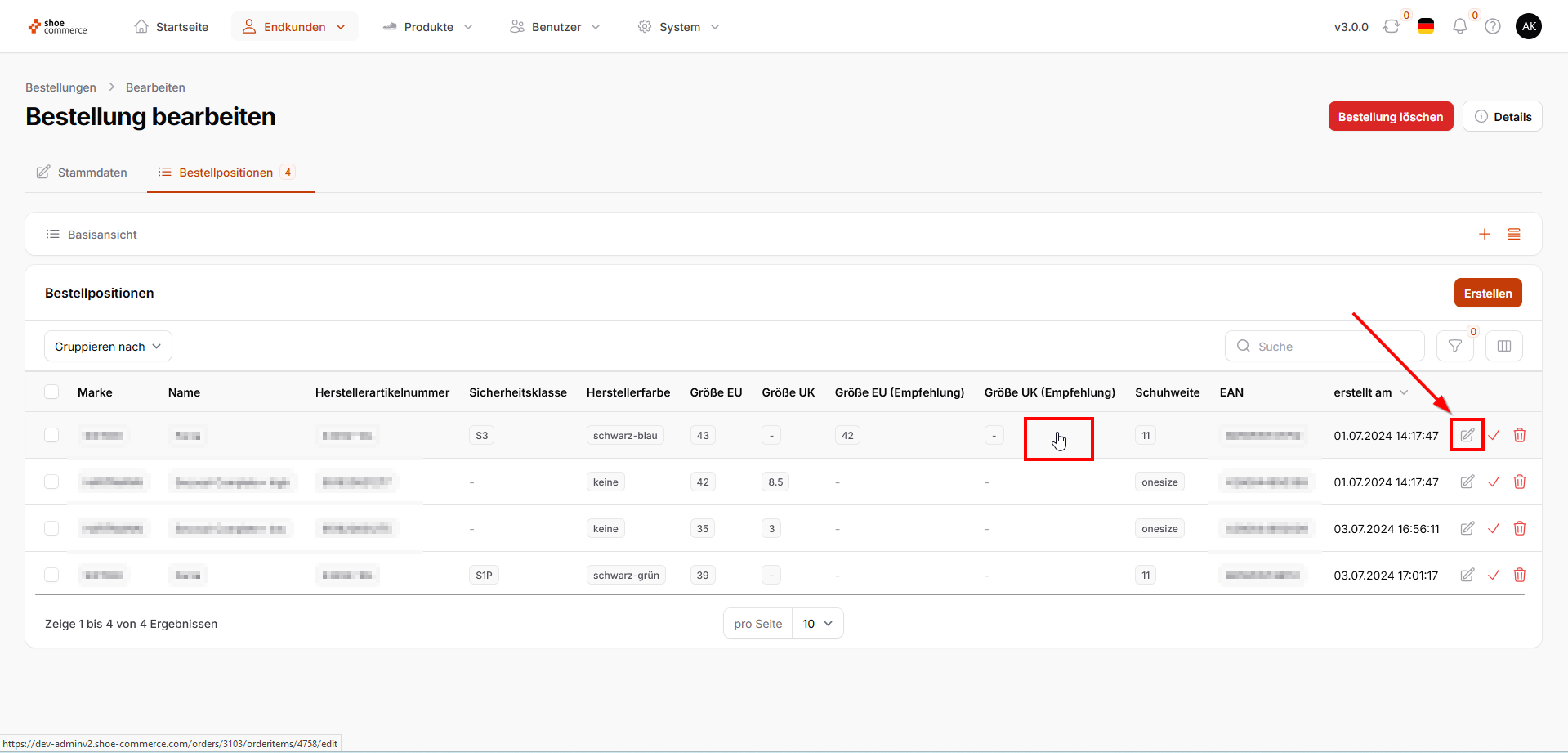1568x753 pixels.
Task: Click the 03.07.2024 17:01:17 timestamp
Action: coord(1387,576)
